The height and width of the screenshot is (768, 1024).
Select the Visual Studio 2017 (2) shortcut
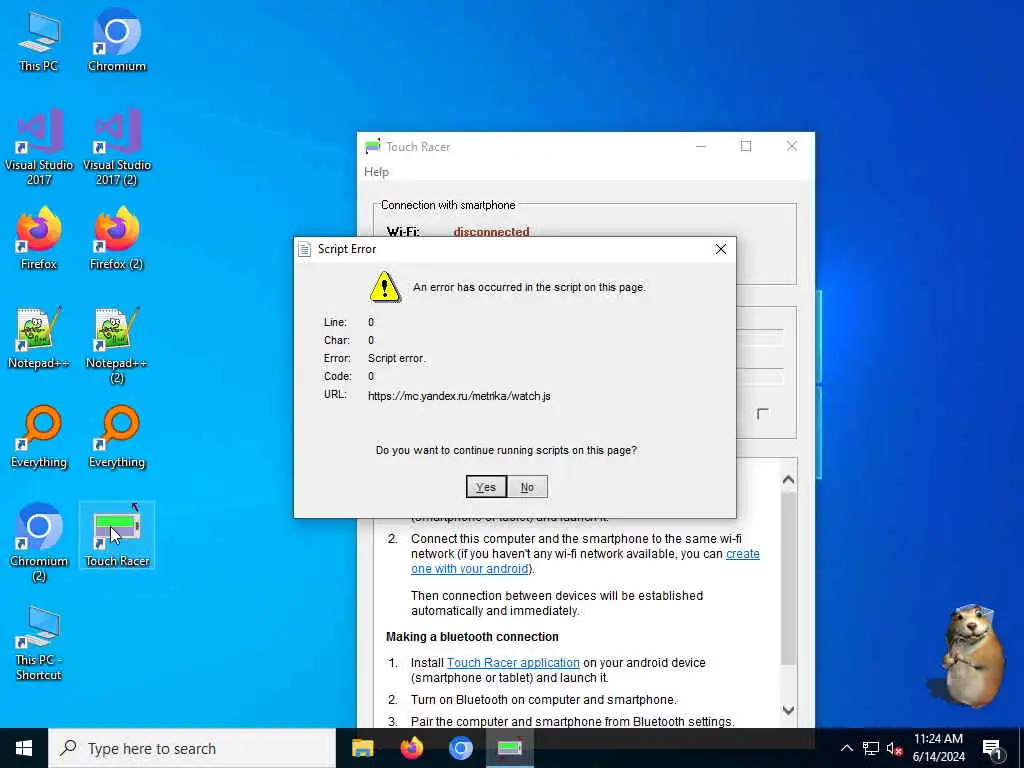click(117, 147)
